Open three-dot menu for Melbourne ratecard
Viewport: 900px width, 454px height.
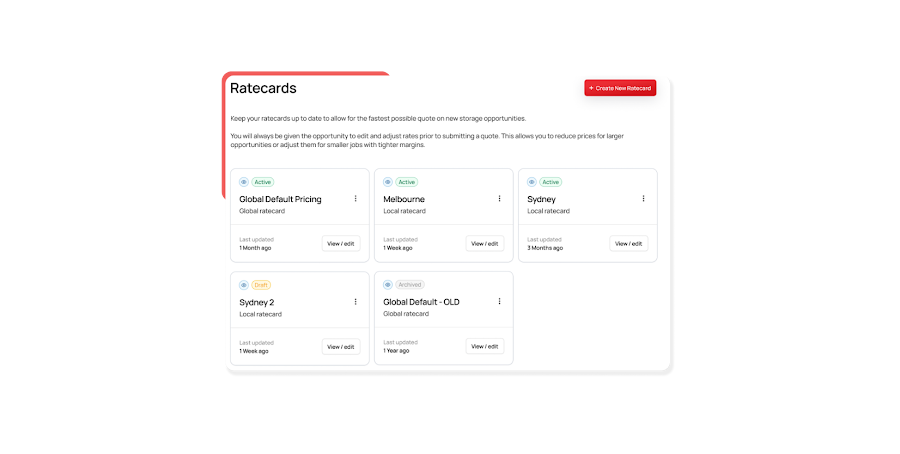pos(499,199)
